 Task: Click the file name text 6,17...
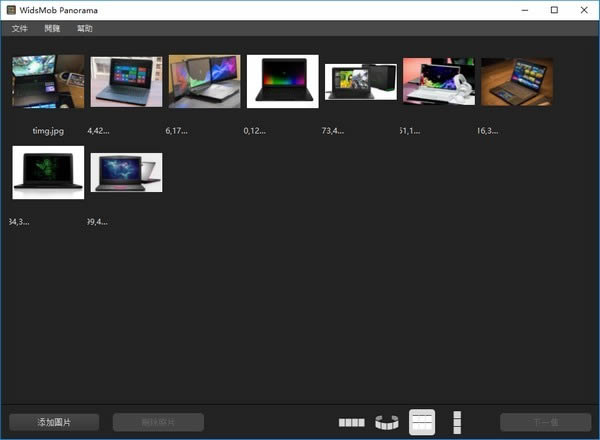coord(176,131)
